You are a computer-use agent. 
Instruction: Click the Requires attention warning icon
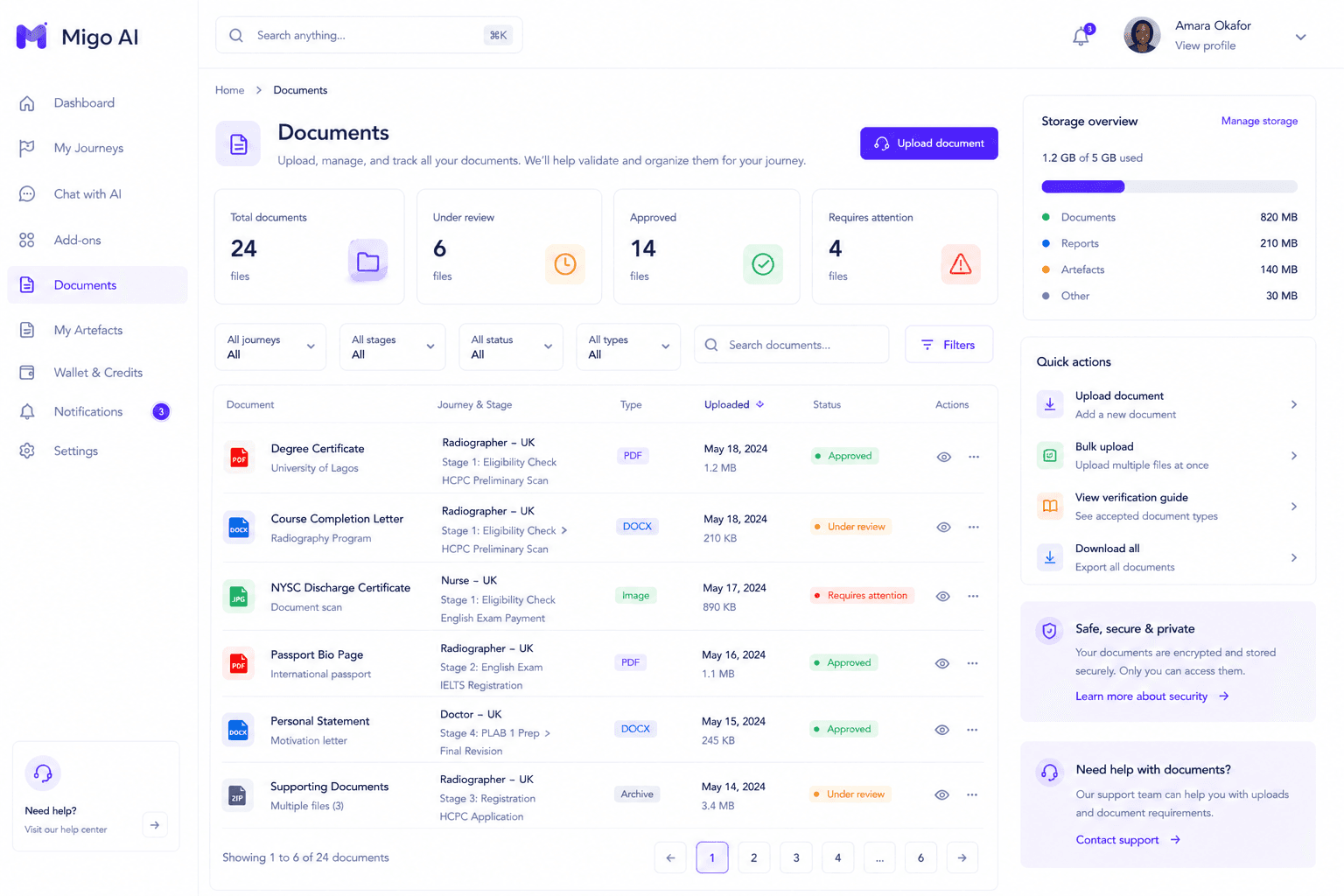click(961, 264)
